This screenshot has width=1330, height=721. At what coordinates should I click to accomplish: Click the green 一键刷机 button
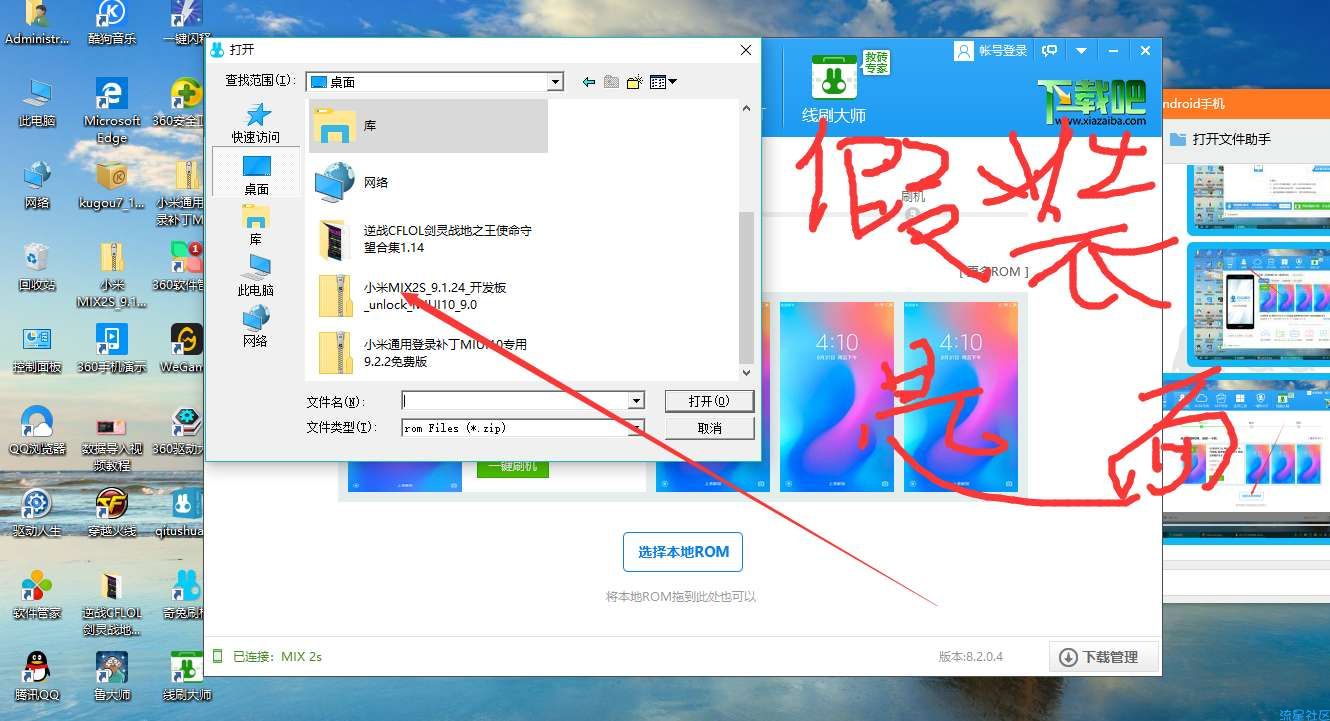512,466
